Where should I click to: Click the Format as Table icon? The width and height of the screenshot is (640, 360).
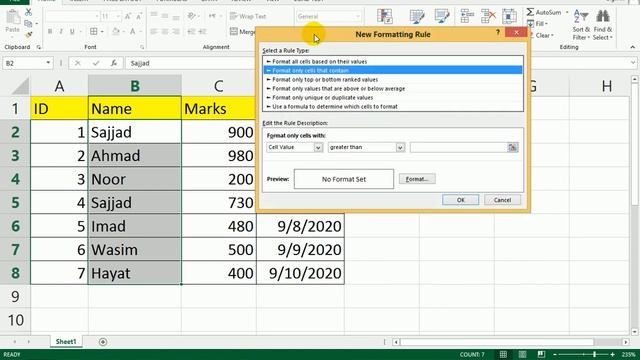(x=417, y=16)
